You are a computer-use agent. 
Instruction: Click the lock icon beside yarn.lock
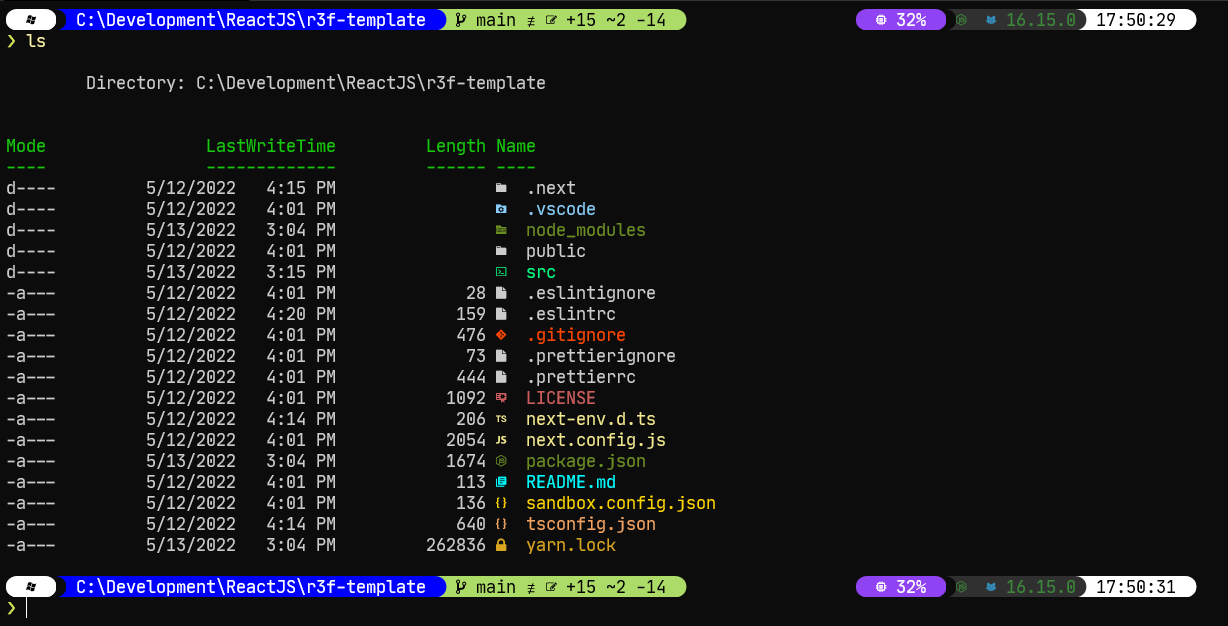[501, 545]
